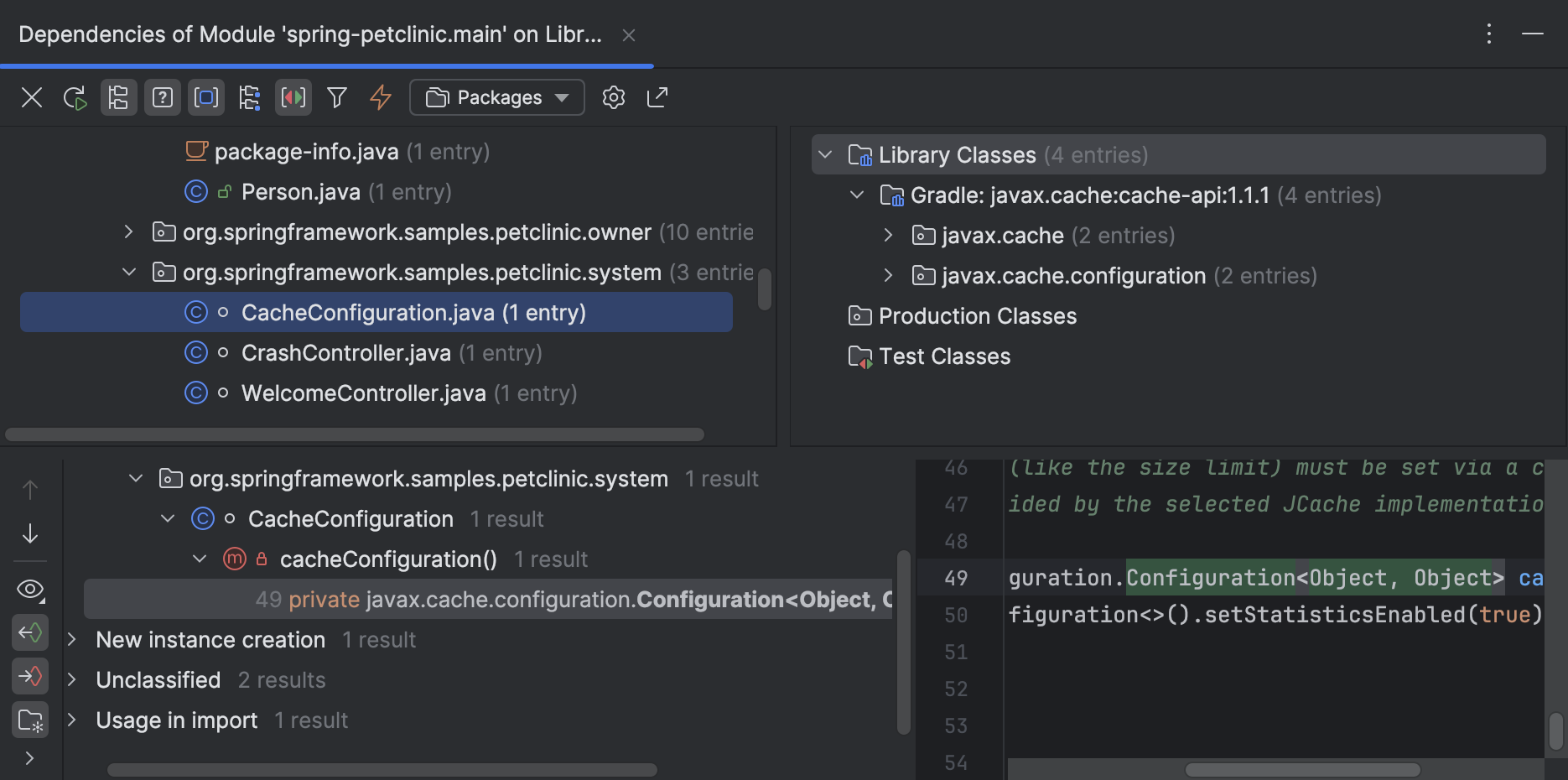
Task: Open the usage filter funnel icon
Action: tap(337, 97)
